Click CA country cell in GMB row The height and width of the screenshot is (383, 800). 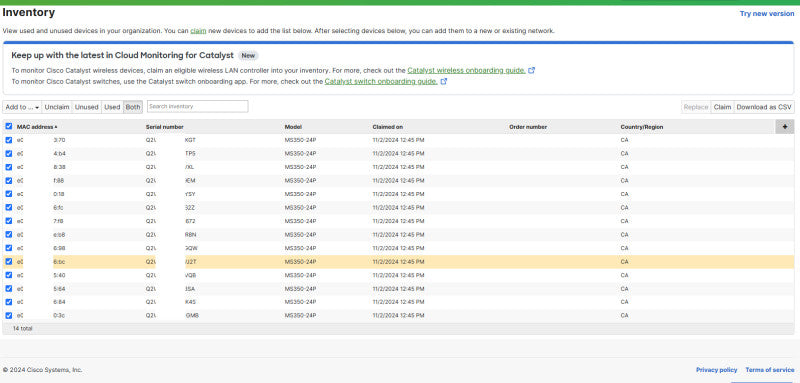pos(624,316)
